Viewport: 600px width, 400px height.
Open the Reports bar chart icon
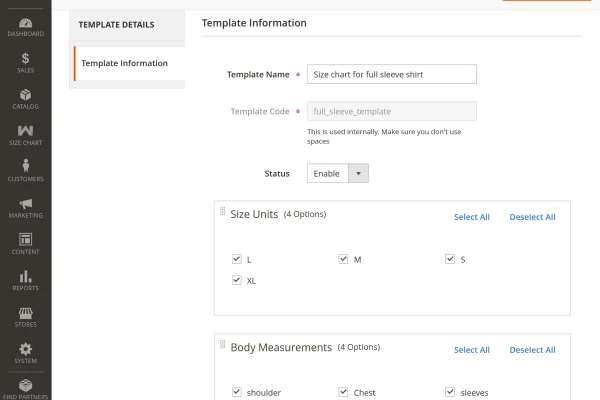point(25,279)
